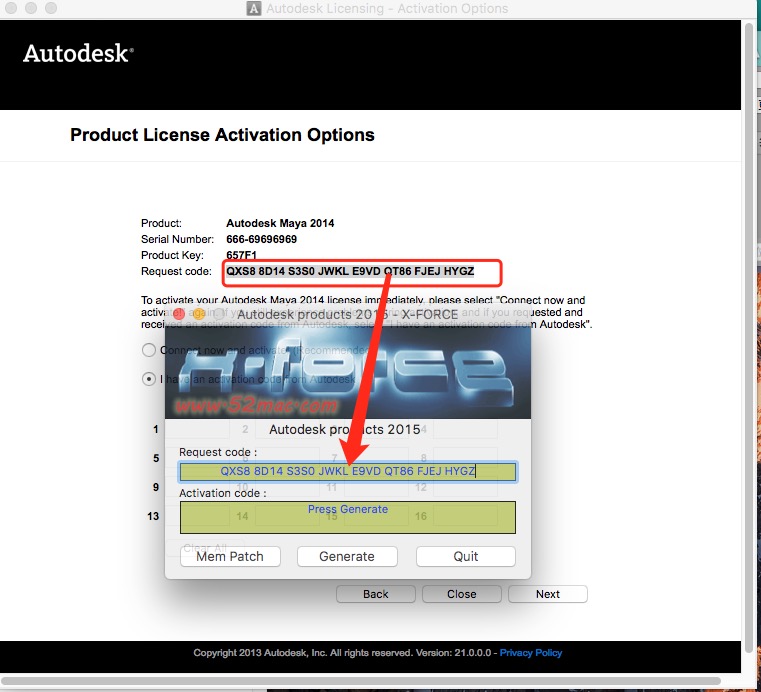Viewport: 761px width, 692px height.
Task: Click activation code box number 1
Action: [x=197, y=429]
